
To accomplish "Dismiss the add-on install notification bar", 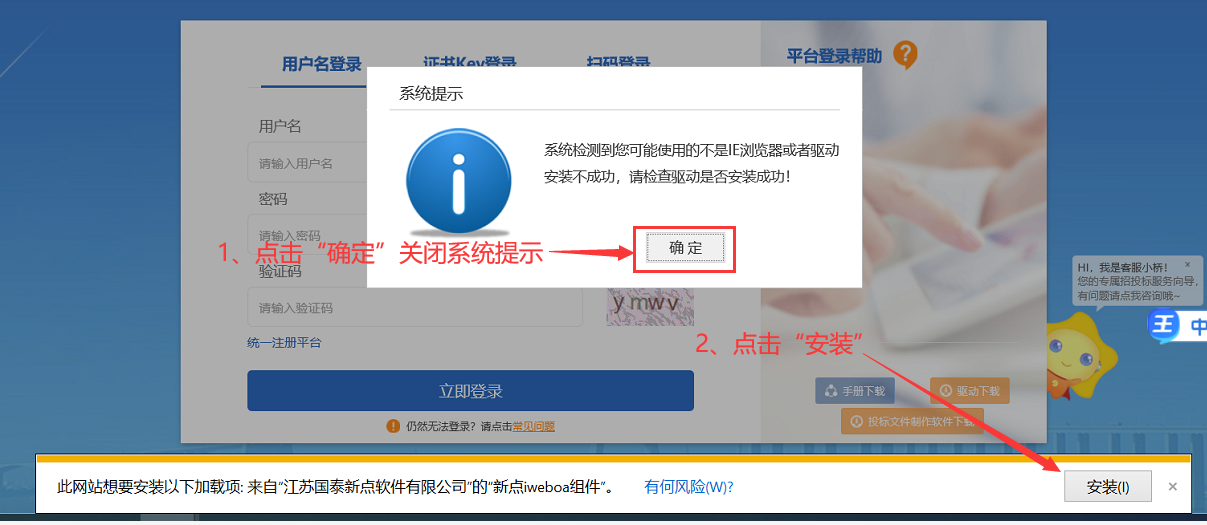I will (x=1172, y=487).
